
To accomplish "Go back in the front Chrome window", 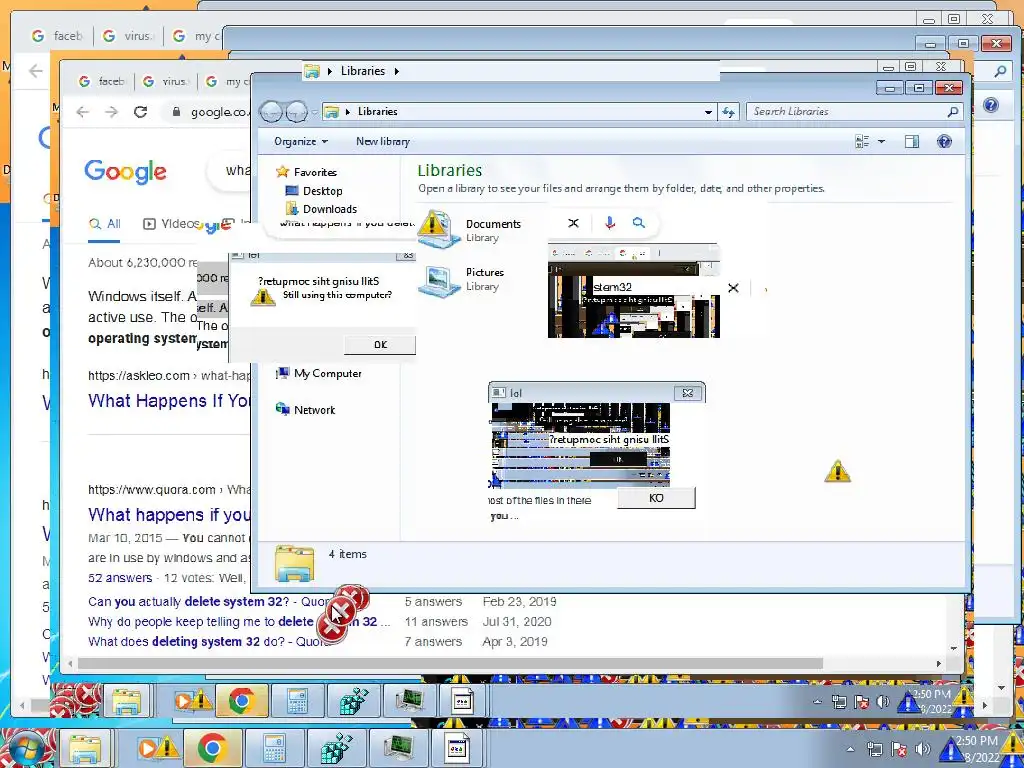I will 82,112.
